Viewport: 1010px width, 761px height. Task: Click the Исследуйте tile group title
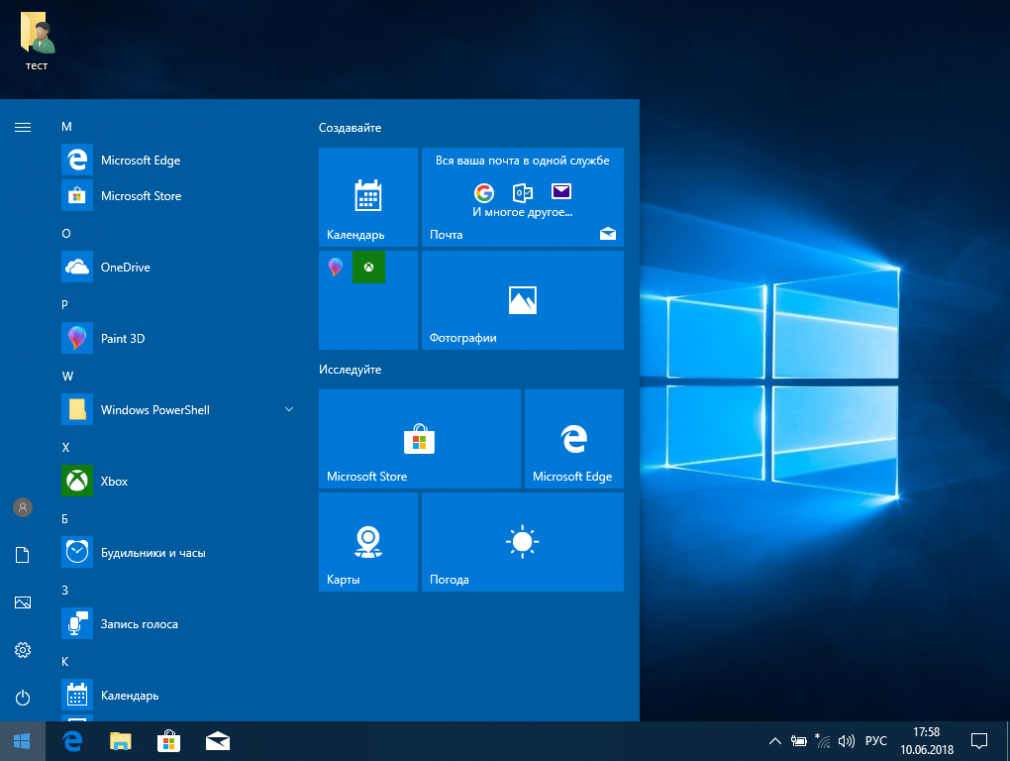click(350, 370)
